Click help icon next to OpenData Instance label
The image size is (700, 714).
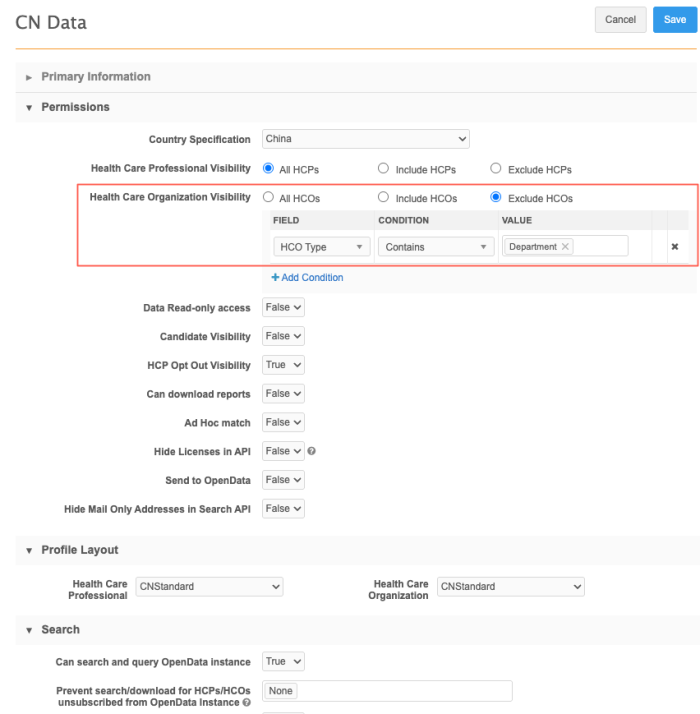tap(247, 703)
